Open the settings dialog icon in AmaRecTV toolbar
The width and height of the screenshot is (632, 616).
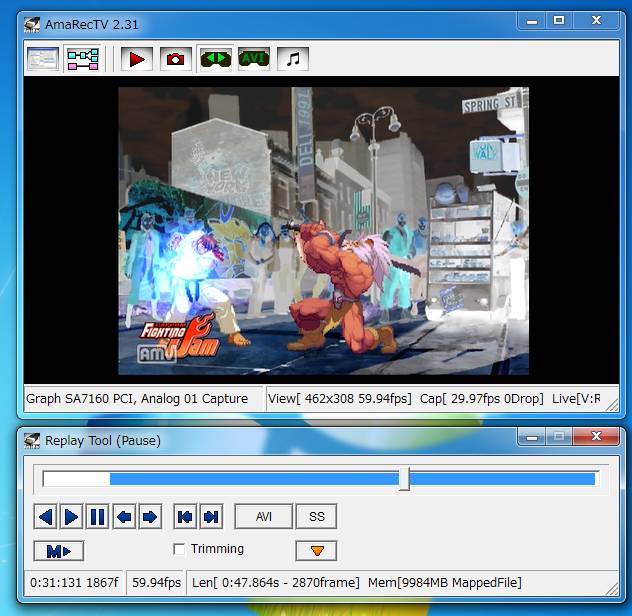(43, 59)
